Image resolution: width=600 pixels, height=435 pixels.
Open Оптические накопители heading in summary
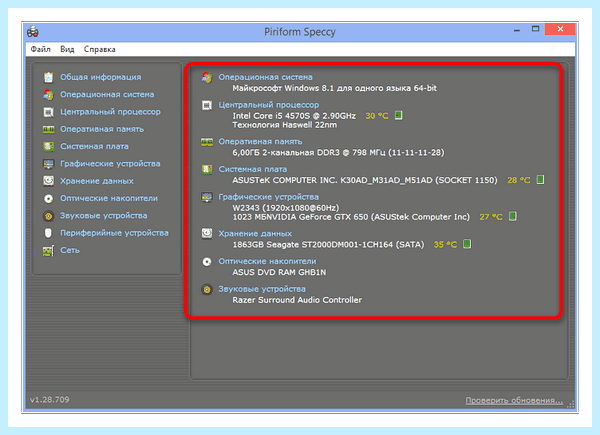tap(267, 261)
